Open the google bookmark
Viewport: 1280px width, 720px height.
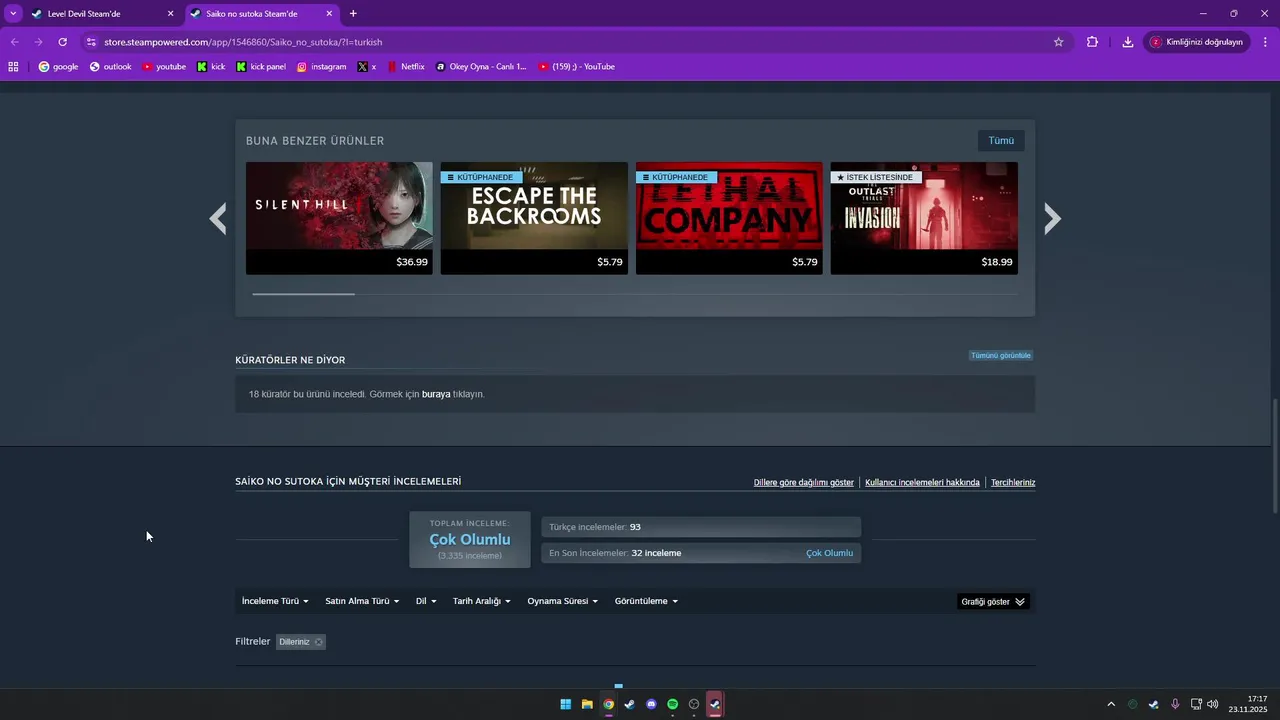[x=58, y=67]
